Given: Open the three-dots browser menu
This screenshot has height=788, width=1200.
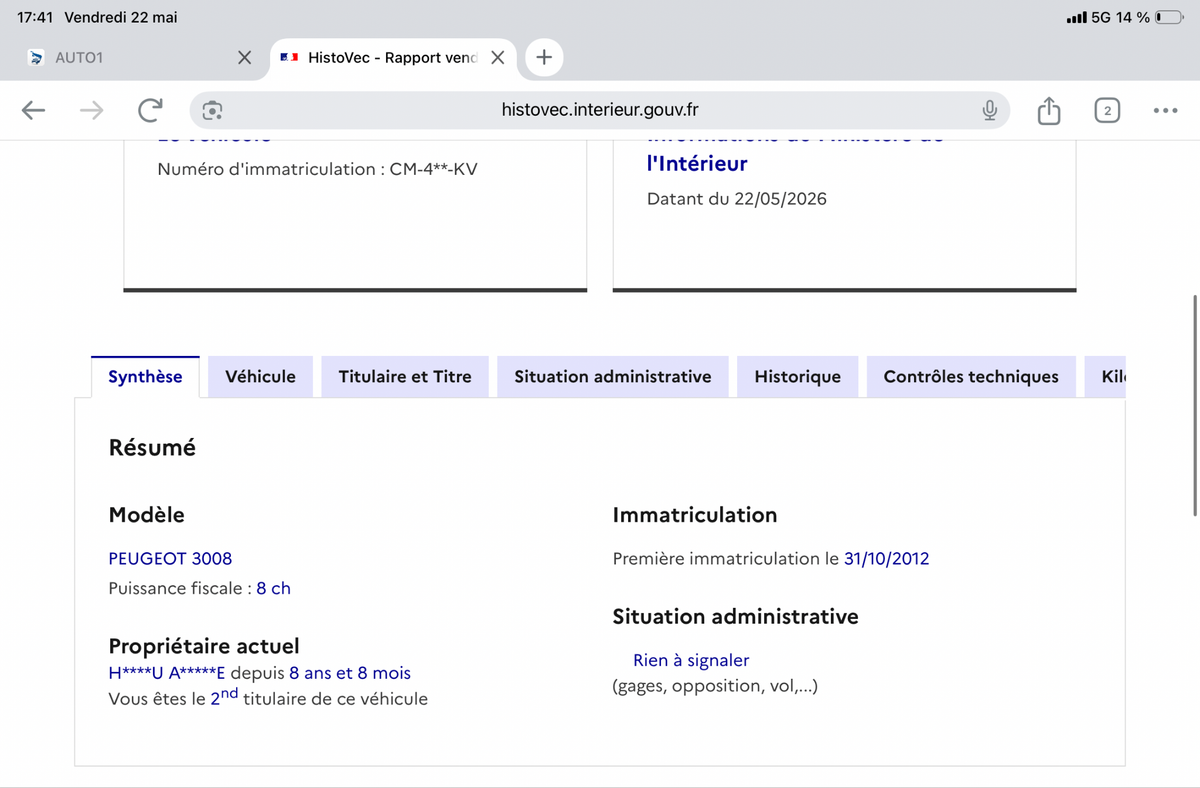Looking at the screenshot, I should 1165,111.
